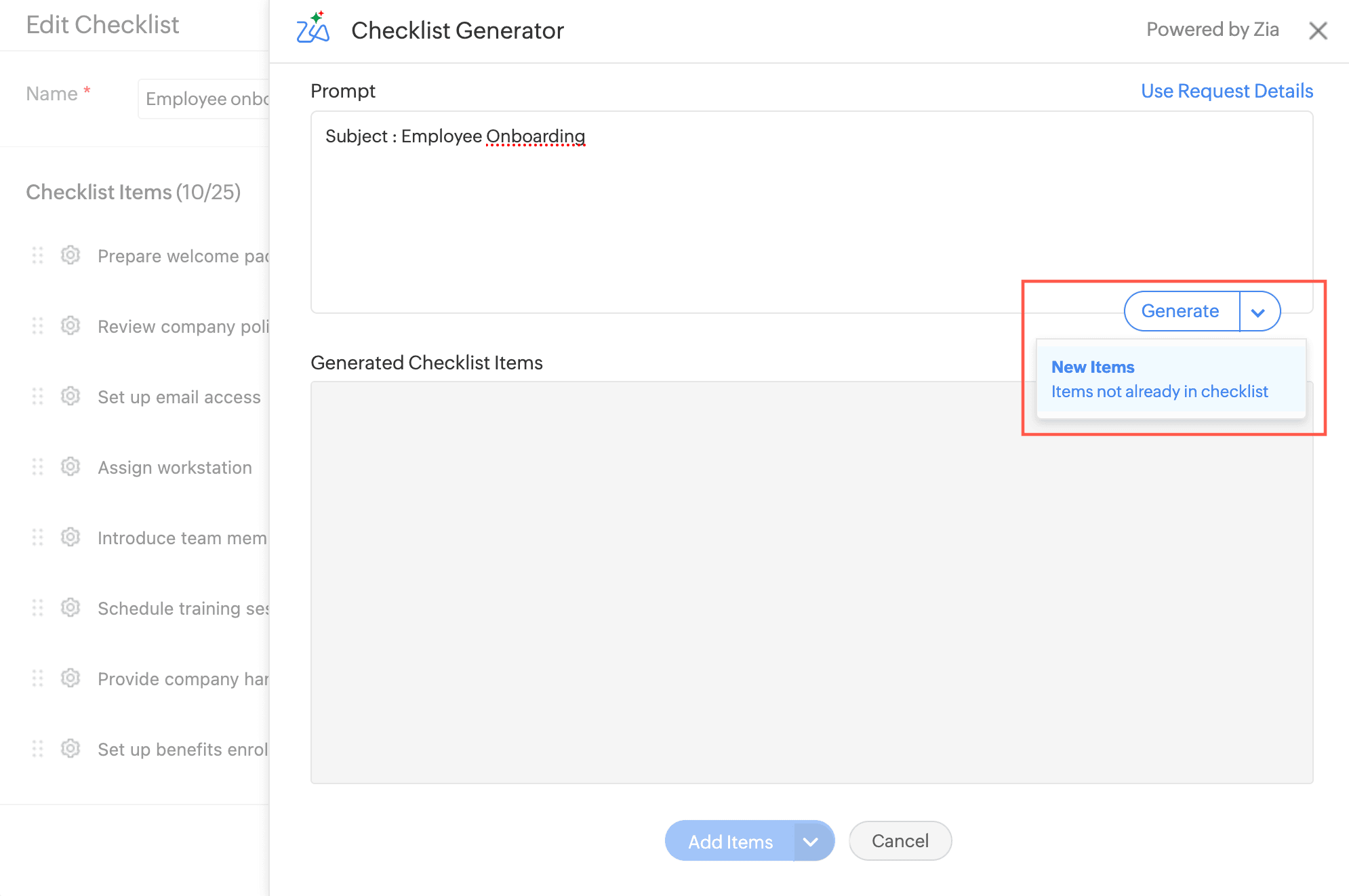
Task: Click gear icon for Prepare welcome item
Action: coord(71,256)
